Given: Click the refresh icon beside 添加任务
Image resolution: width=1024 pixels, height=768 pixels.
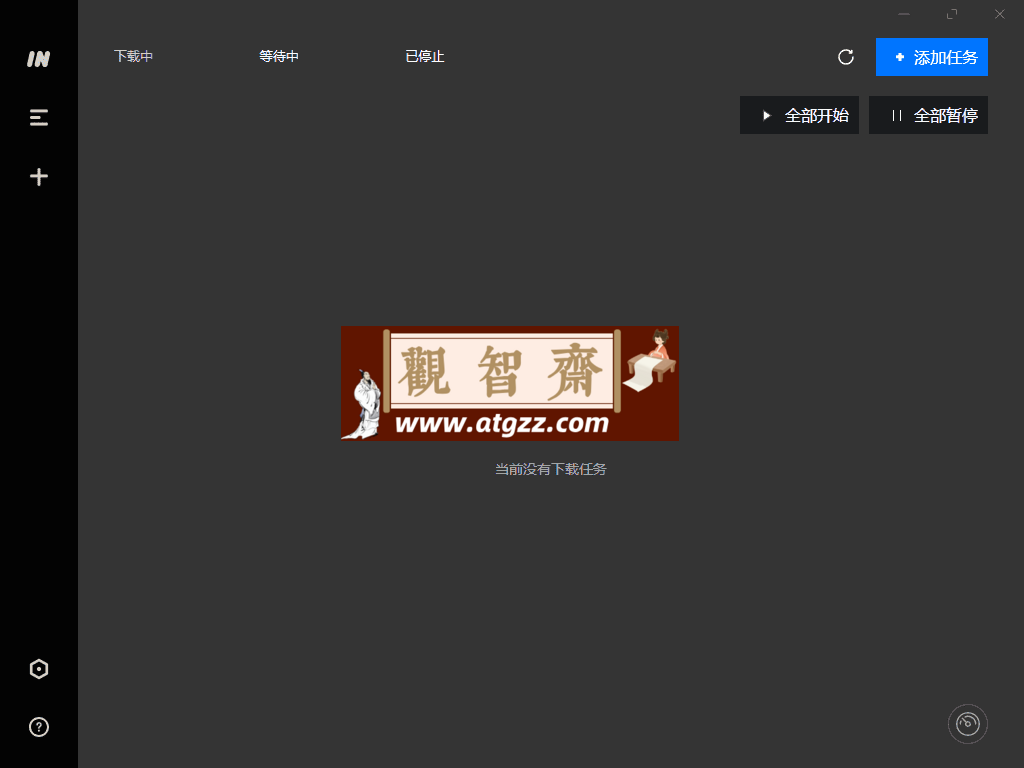Looking at the screenshot, I should point(846,57).
